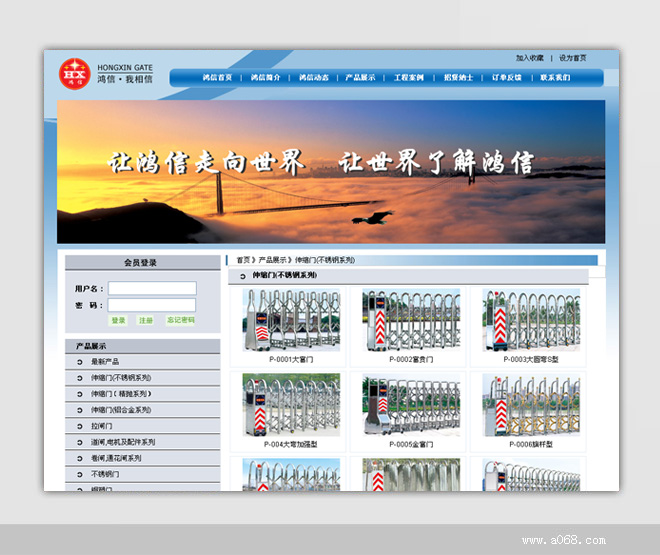
Task: Open P-0001大富门 product thumbnail
Action: [291, 320]
